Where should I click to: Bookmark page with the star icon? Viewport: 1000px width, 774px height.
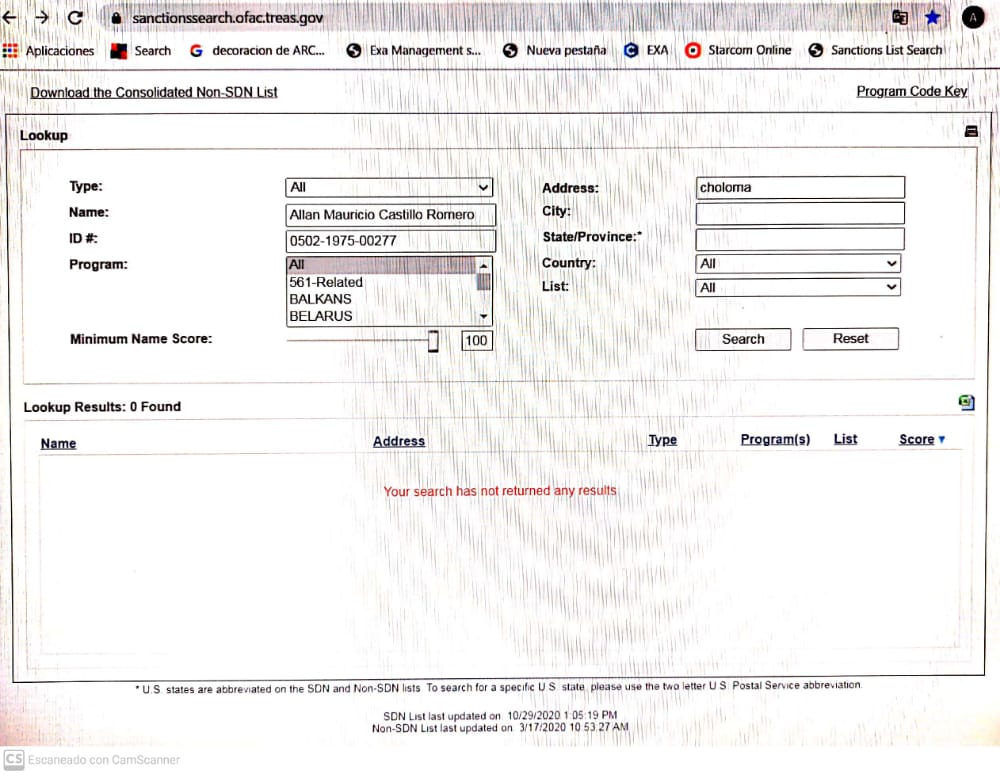click(932, 17)
